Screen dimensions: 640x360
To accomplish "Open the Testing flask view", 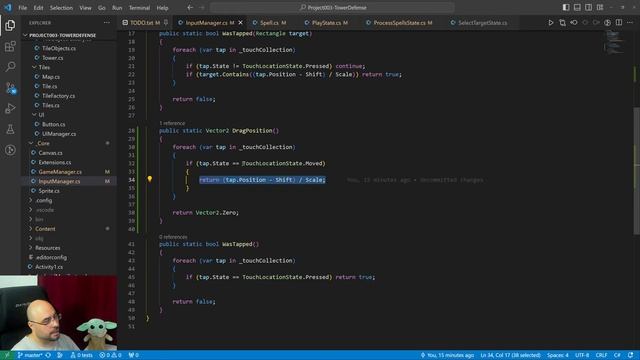I will point(10,129).
